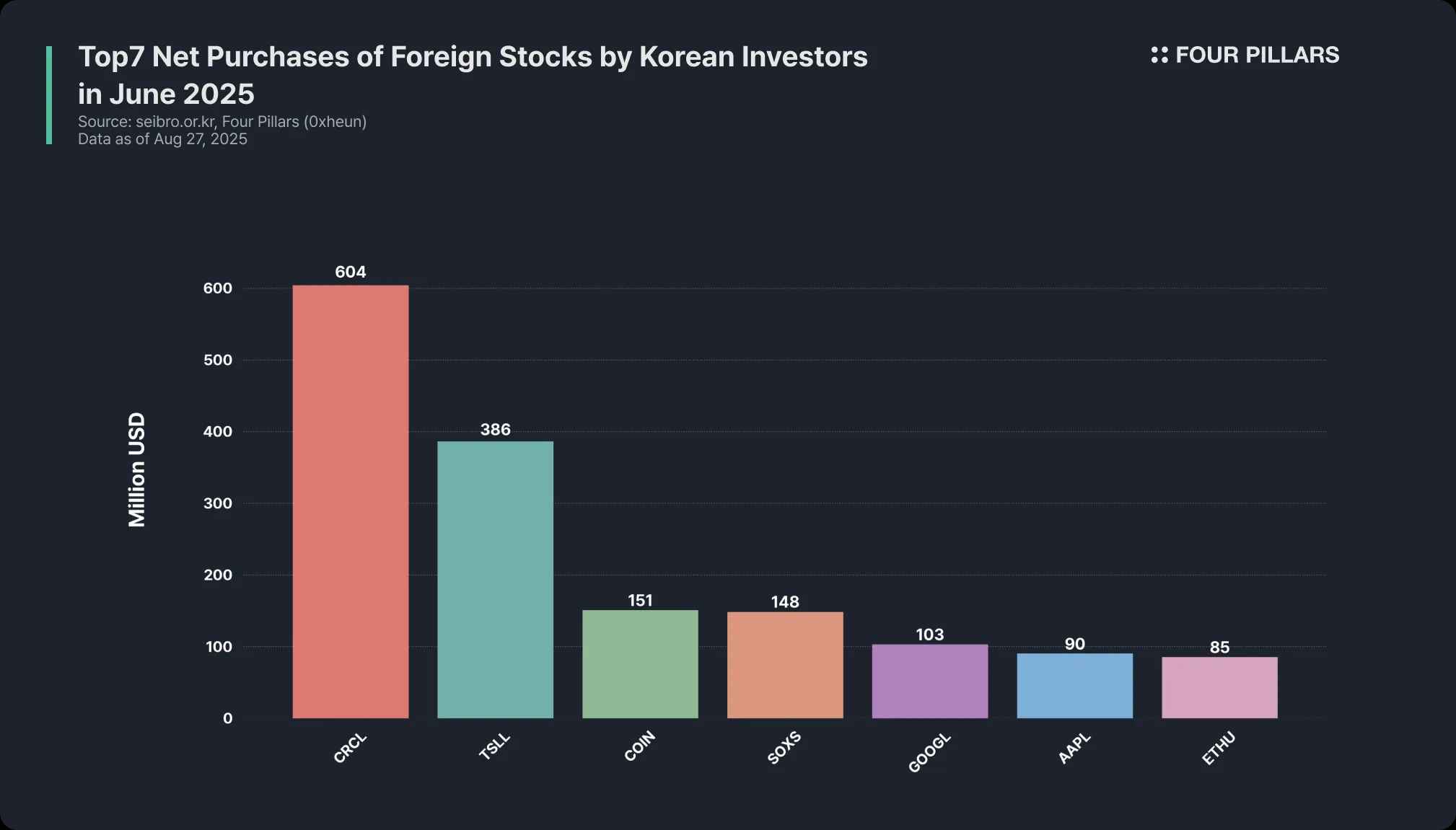Select the purple GOOGL bar
Image resolution: width=1456 pixels, height=830 pixels.
pos(929,681)
